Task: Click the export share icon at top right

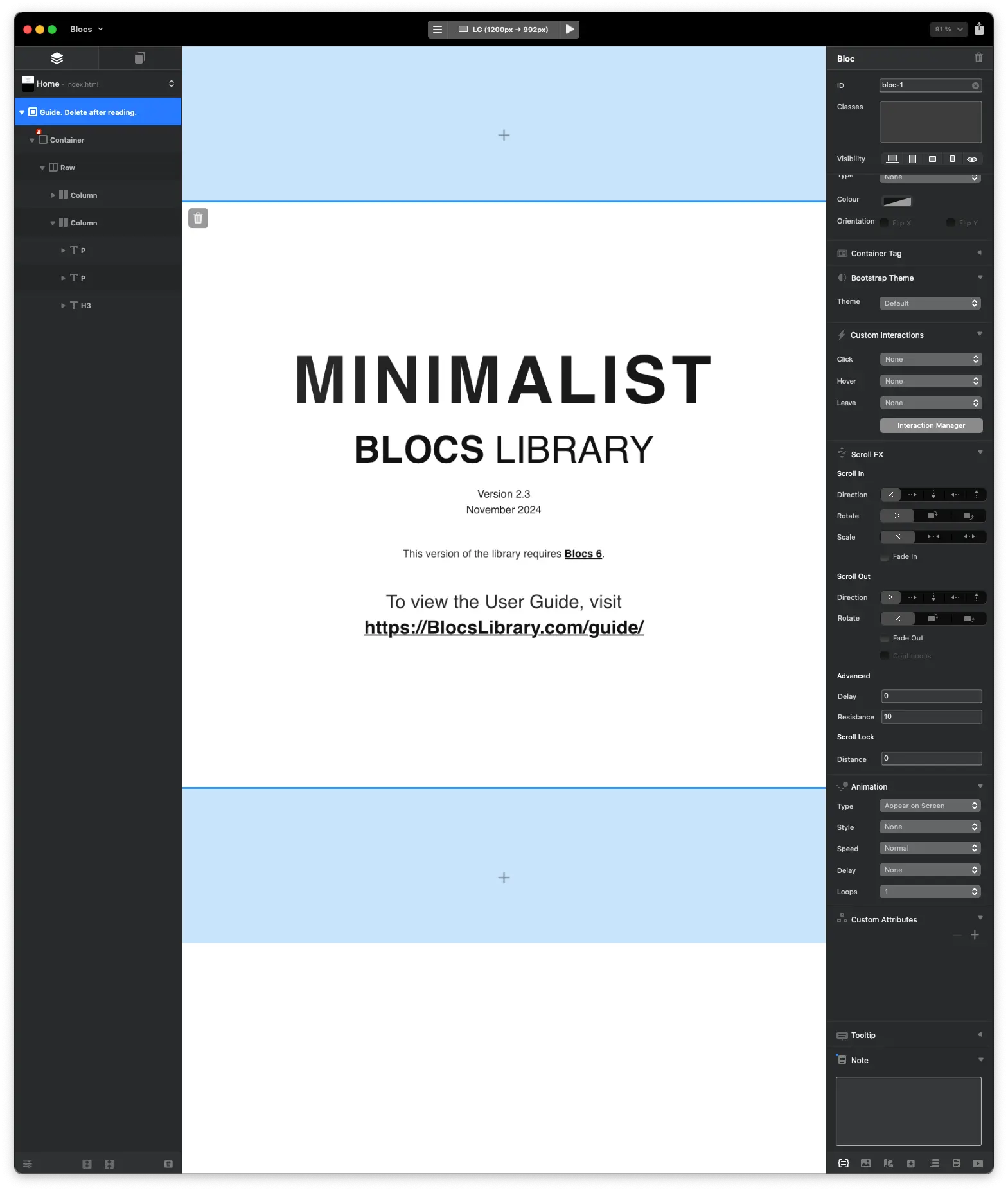Action: click(x=978, y=29)
